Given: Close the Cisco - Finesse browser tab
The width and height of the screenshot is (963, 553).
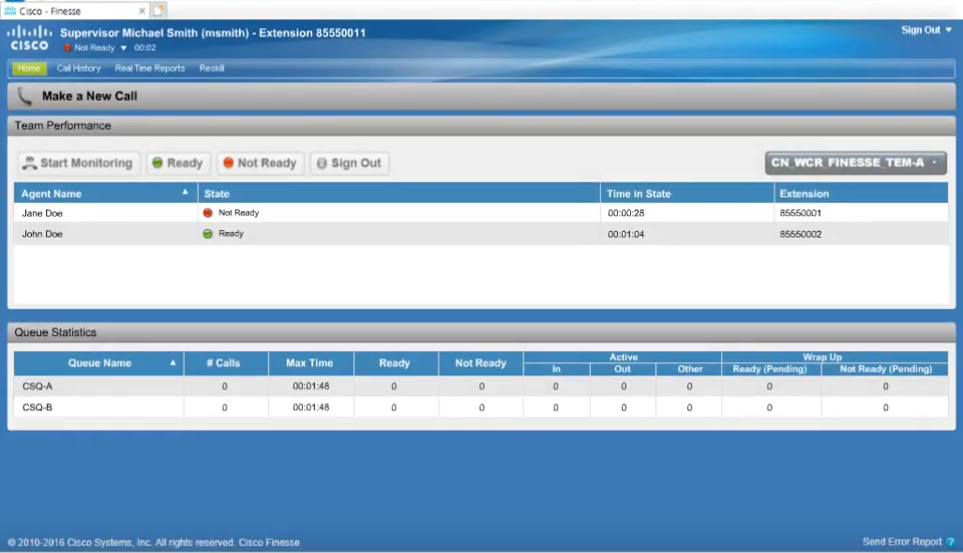Looking at the screenshot, I should click(x=142, y=10).
